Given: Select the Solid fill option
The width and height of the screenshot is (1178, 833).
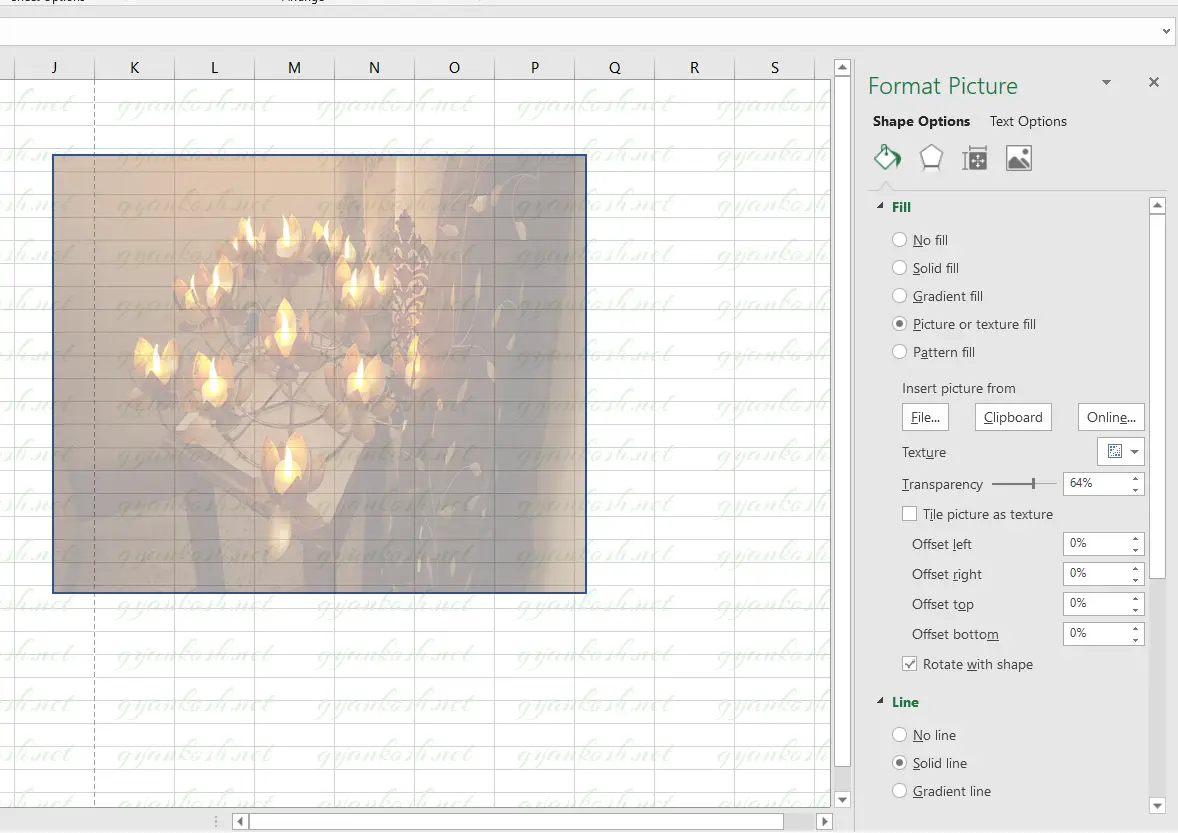Looking at the screenshot, I should point(899,267).
